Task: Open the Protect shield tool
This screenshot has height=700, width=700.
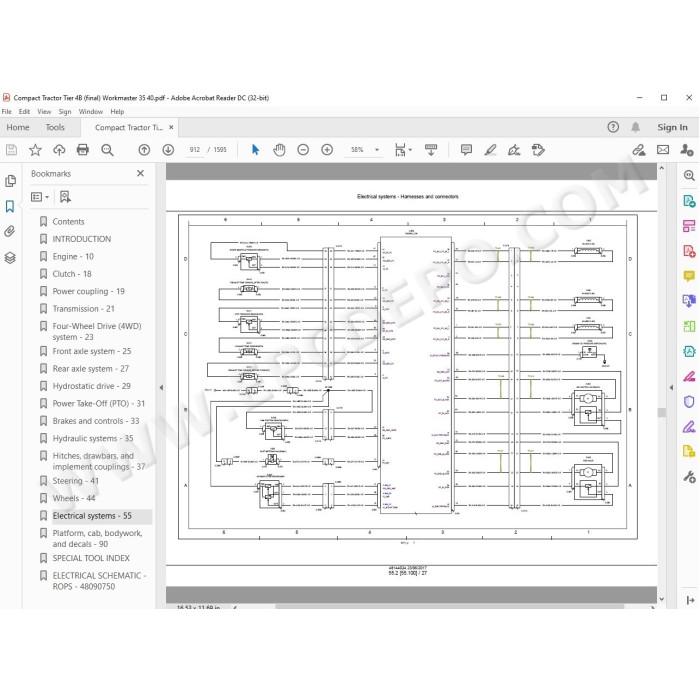Action: (x=689, y=402)
